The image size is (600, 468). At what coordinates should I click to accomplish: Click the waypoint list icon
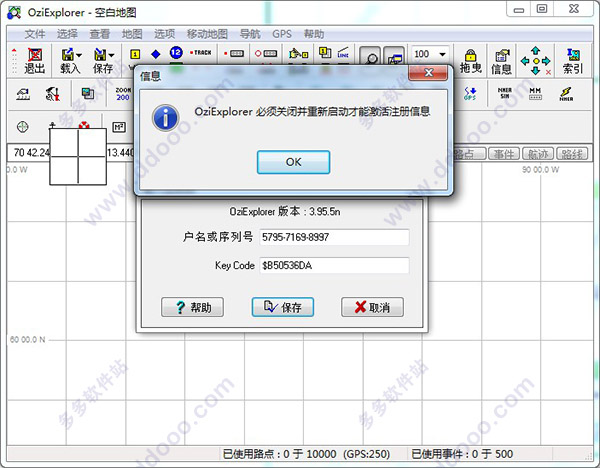pyautogui.click(x=325, y=53)
